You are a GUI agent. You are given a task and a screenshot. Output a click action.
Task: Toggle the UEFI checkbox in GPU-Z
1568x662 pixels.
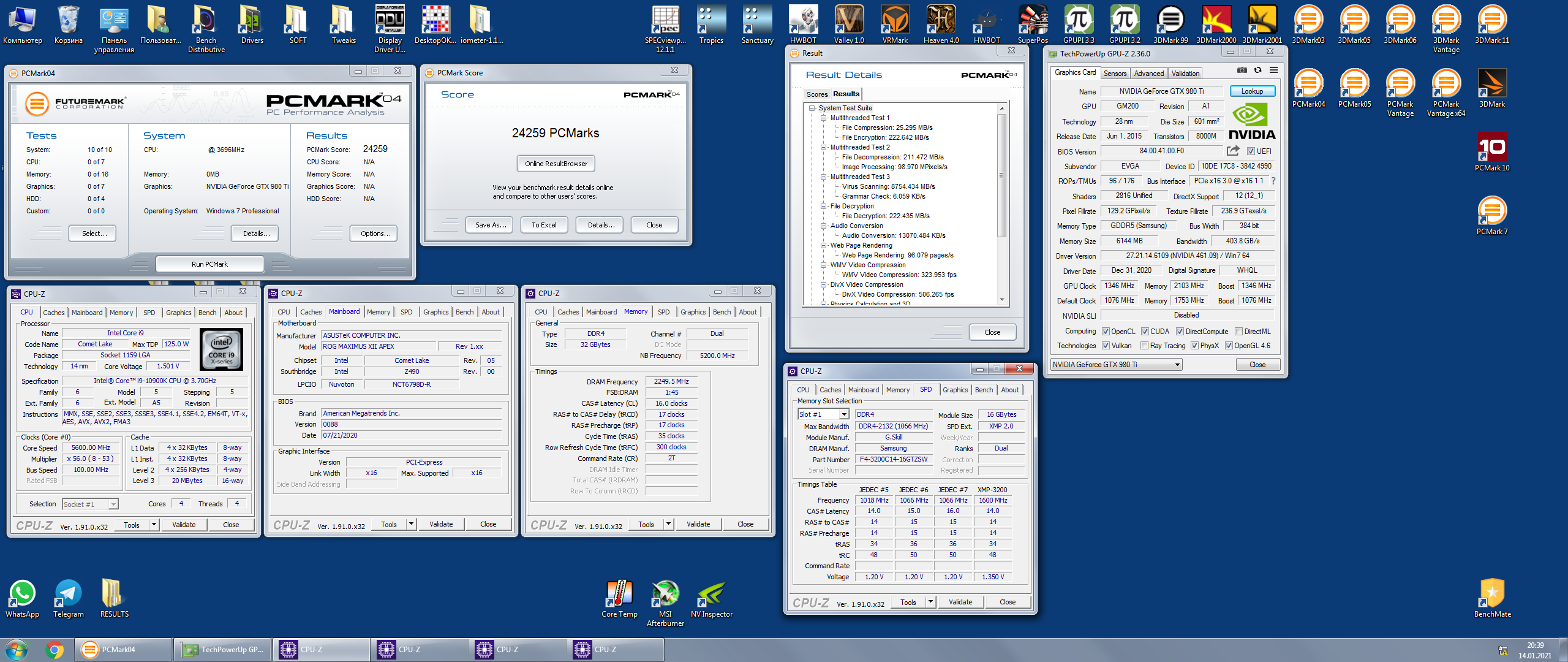pos(1251,151)
